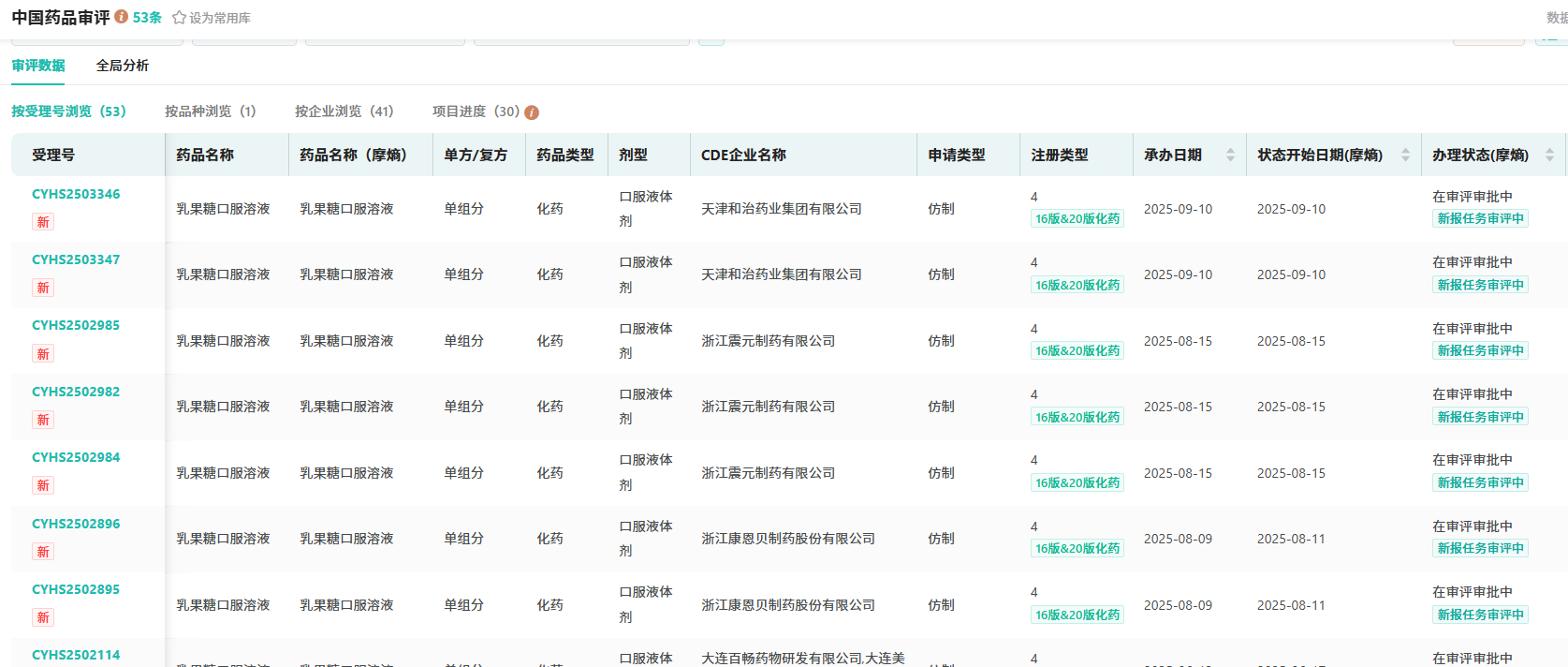This screenshot has width=1568, height=667.
Task: Click 16版&20版化药 tag in CYHS2502982 row
Action: pyautogui.click(x=1077, y=417)
